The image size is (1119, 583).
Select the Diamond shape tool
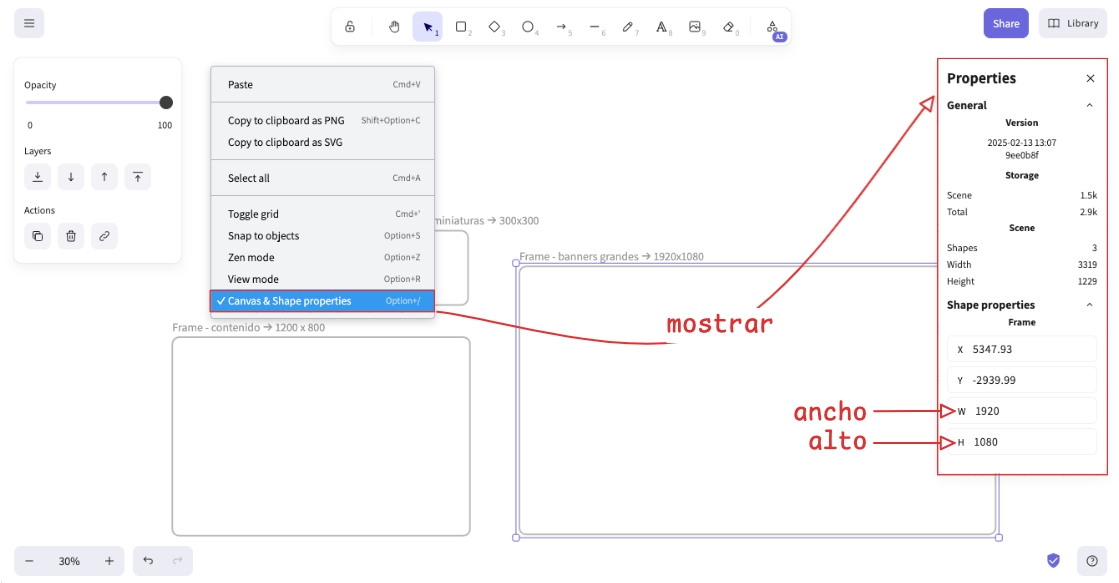pos(494,27)
